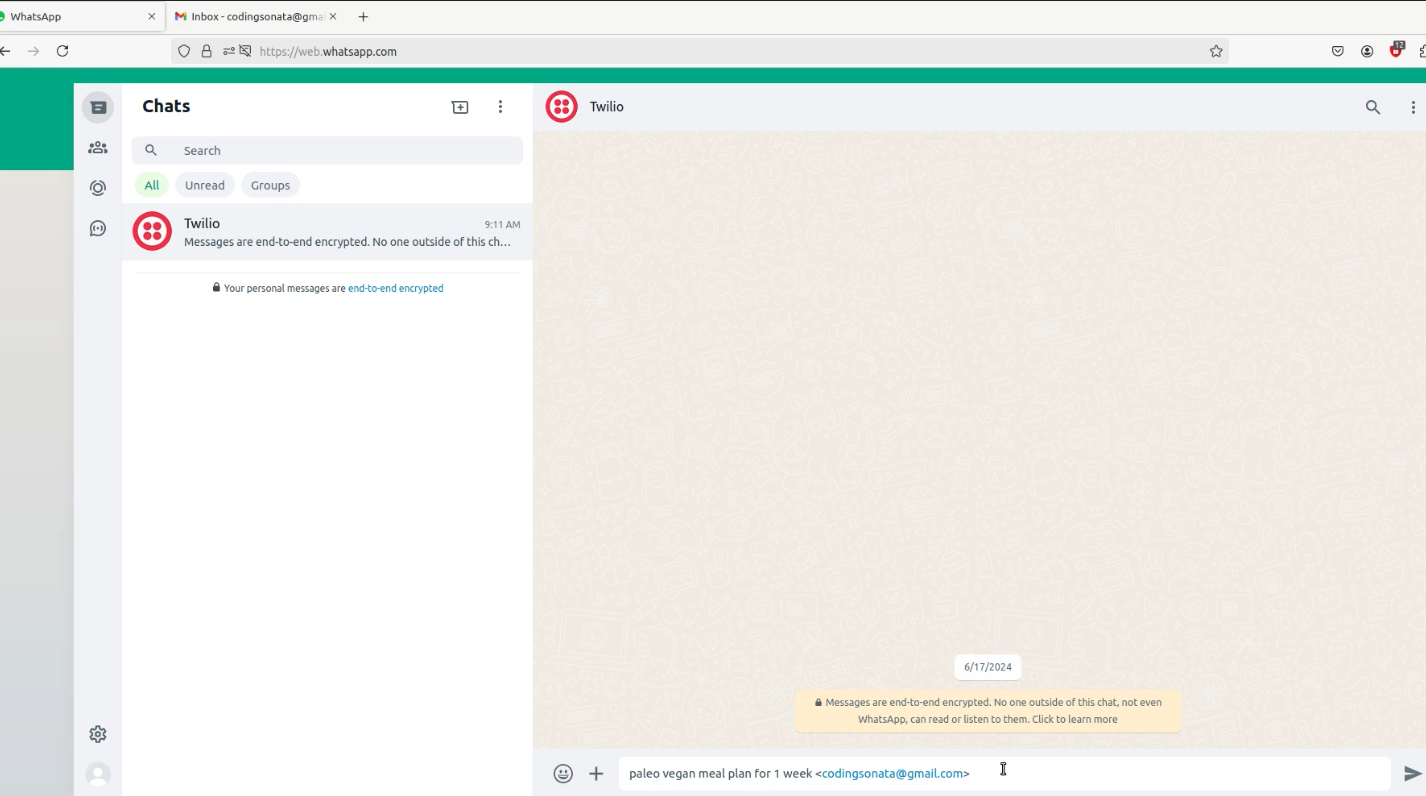Image resolution: width=1426 pixels, height=796 pixels.
Task: Open the emoji picker in the message bar
Action: [563, 773]
